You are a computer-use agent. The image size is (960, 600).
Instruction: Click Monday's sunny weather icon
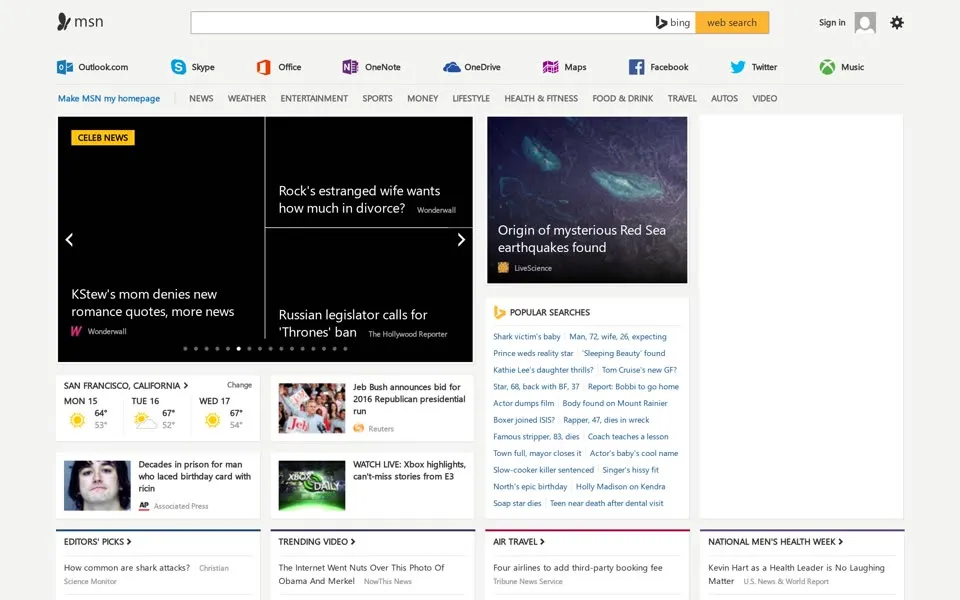pos(77,420)
